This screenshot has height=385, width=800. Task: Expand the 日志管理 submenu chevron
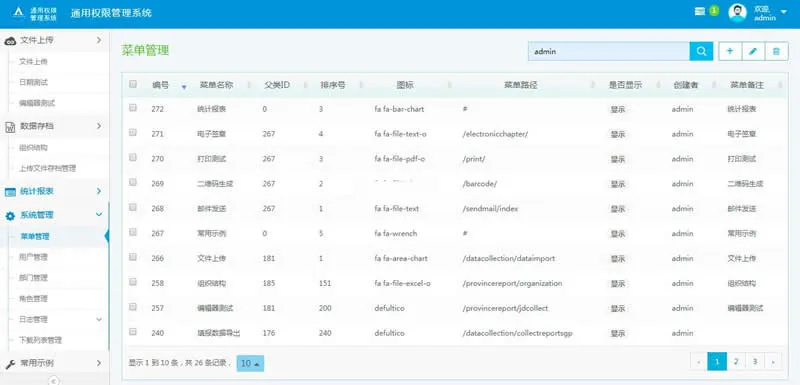pos(99,320)
